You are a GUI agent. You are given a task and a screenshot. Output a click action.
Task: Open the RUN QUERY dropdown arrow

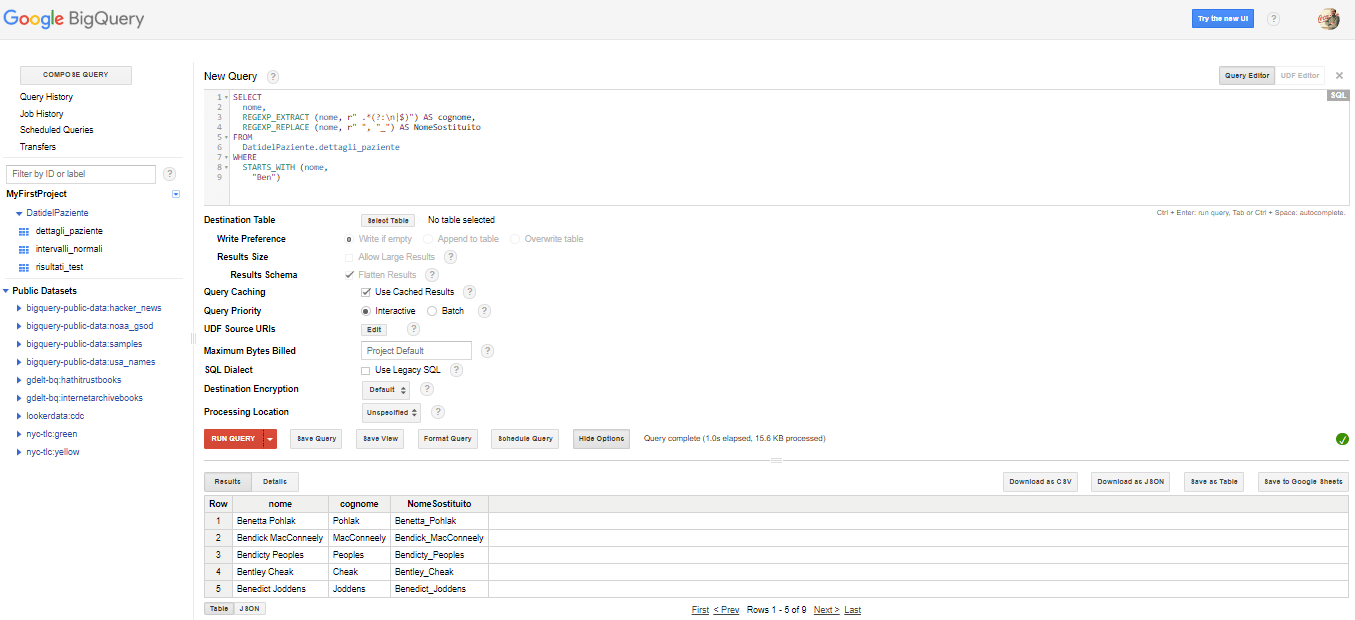269,438
